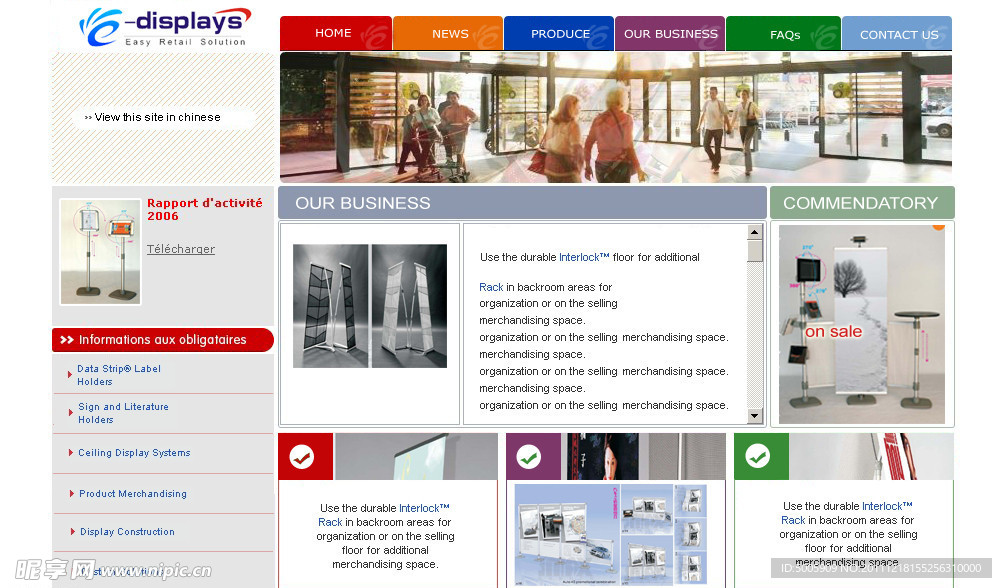Click the banner photo beside the red checkmark
1002x588 pixels.
pos(416,456)
